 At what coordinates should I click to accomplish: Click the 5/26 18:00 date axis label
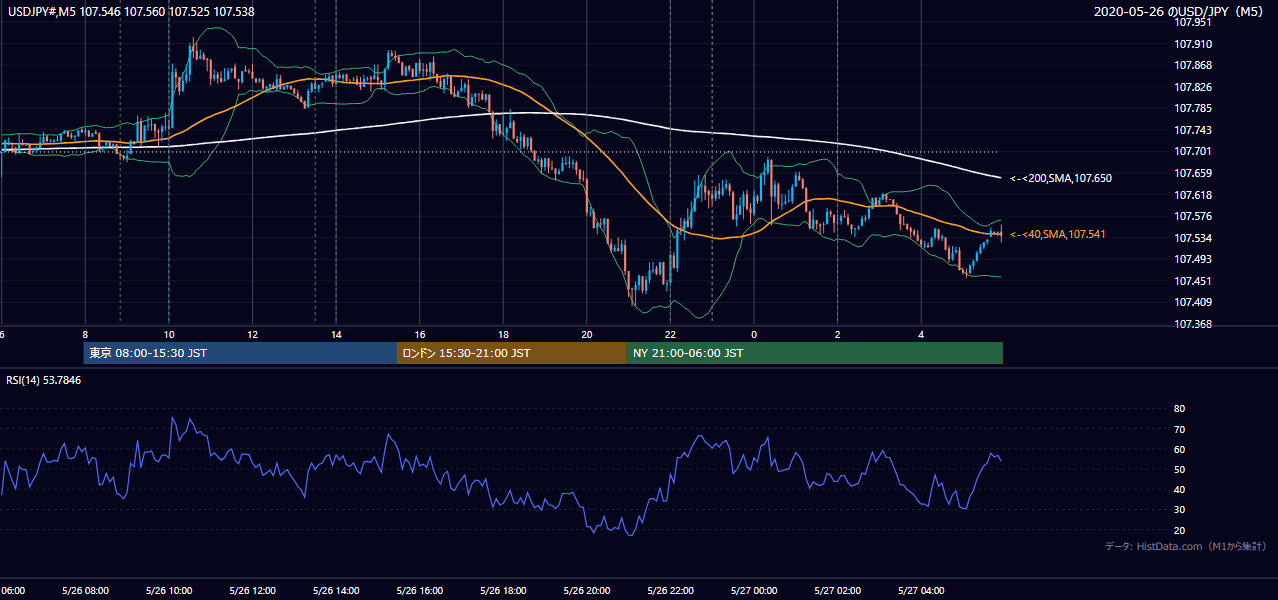504,591
